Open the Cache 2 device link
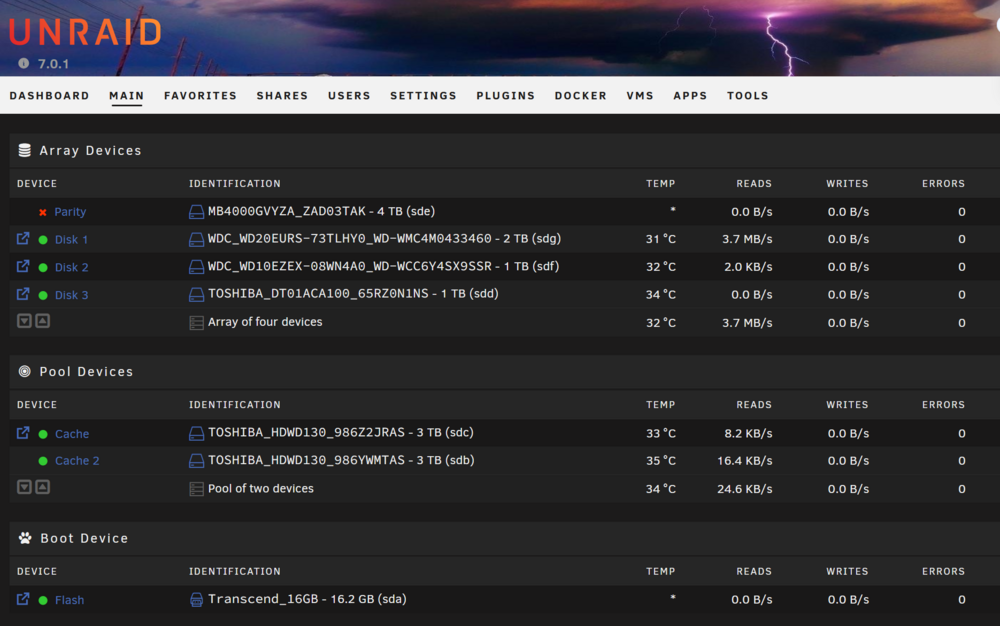This screenshot has height=626, width=1000. (x=77, y=461)
